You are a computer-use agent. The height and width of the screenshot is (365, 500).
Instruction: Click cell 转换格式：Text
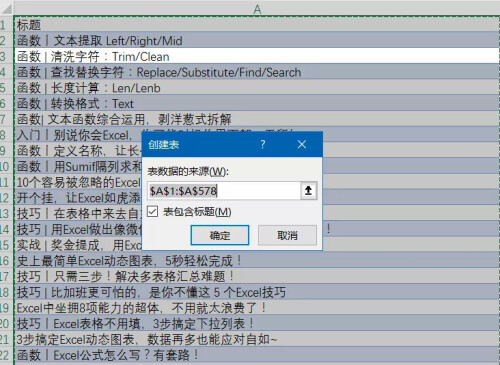point(257,103)
